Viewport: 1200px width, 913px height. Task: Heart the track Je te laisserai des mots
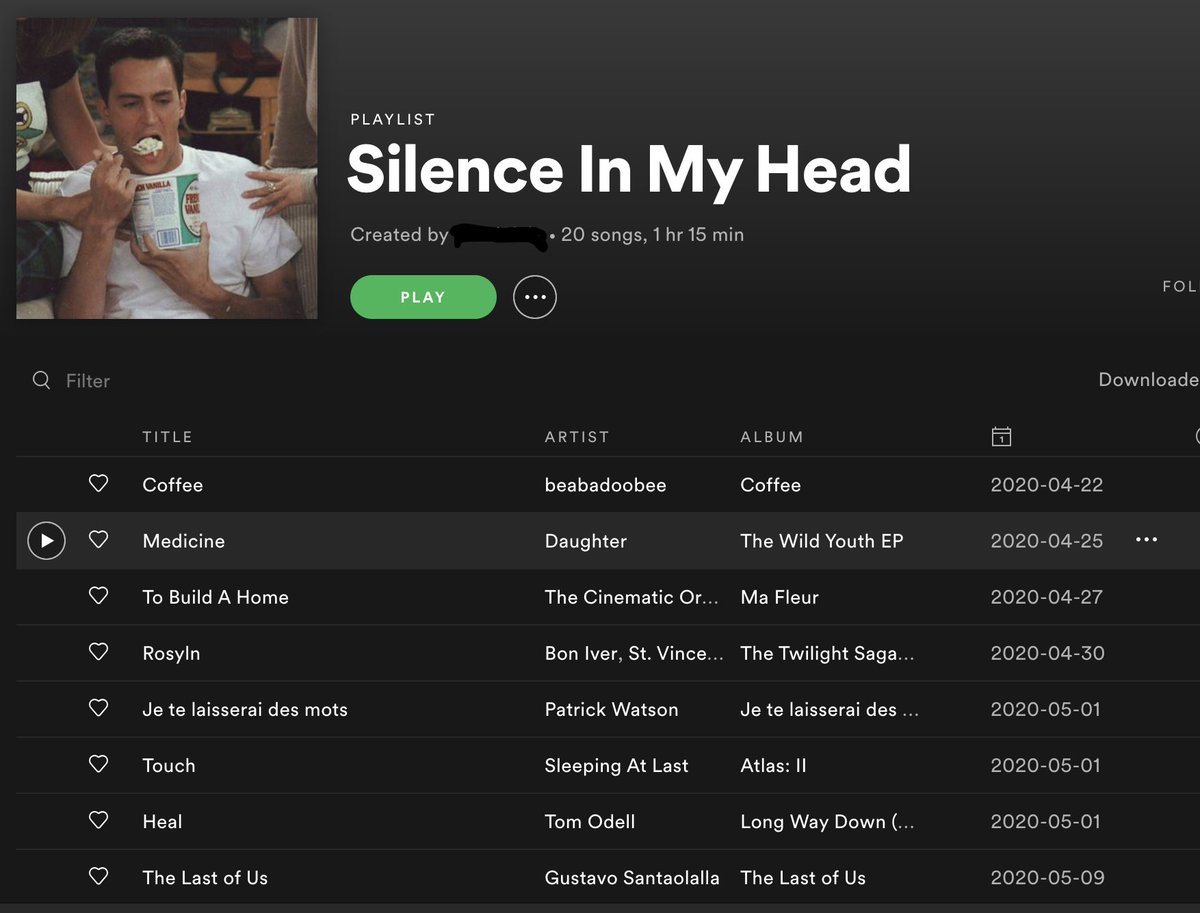[98, 708]
